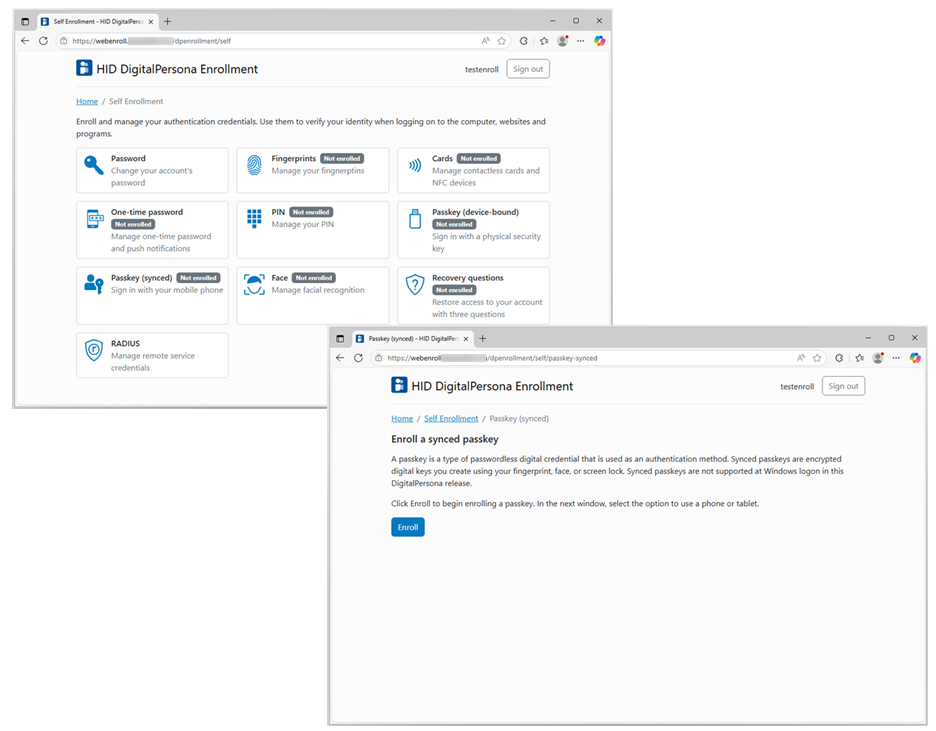Screen dimensions: 936x731
Task: Follow the Self Enrollment breadcrumb link
Action: 451,419
